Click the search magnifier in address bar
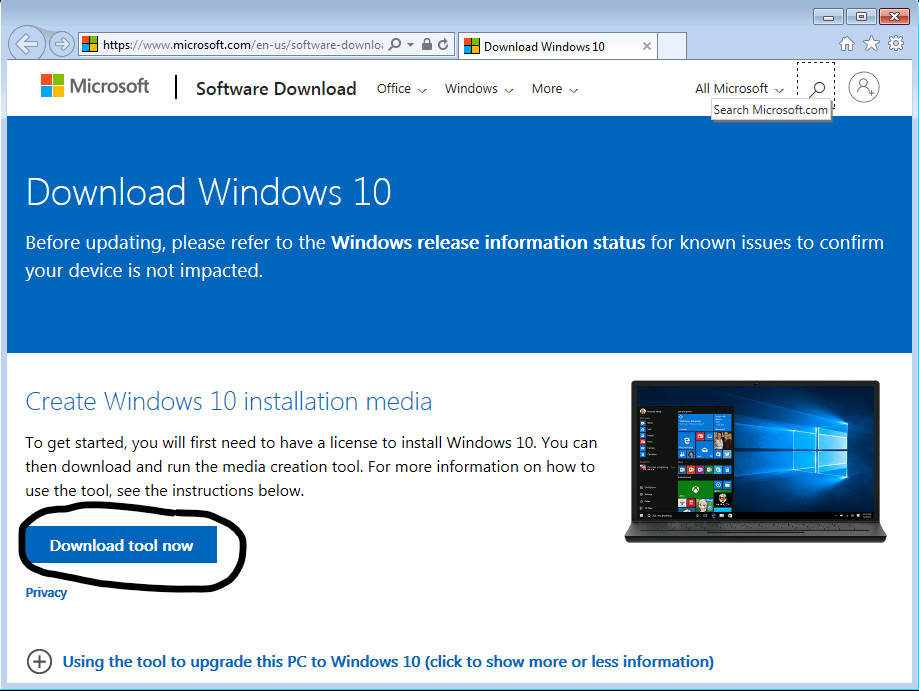This screenshot has height=691, width=919. pyautogui.click(x=395, y=45)
